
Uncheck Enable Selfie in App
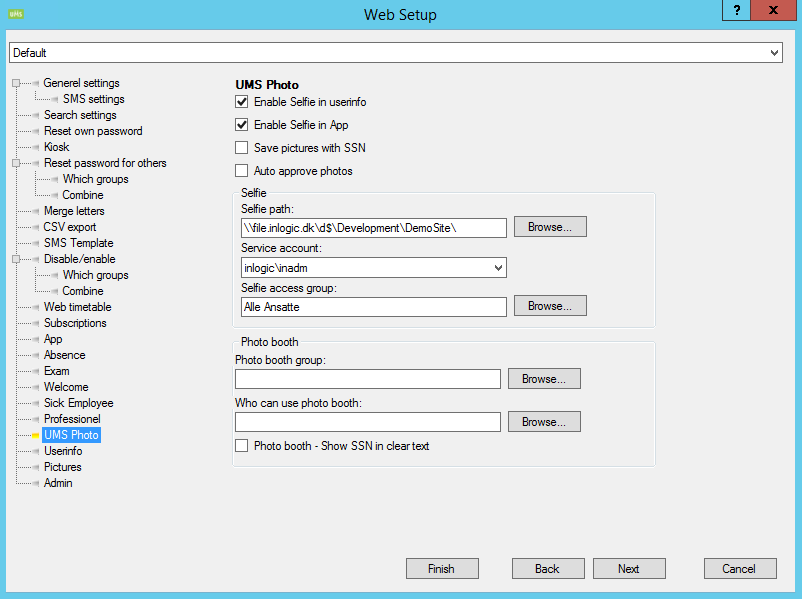(x=241, y=125)
